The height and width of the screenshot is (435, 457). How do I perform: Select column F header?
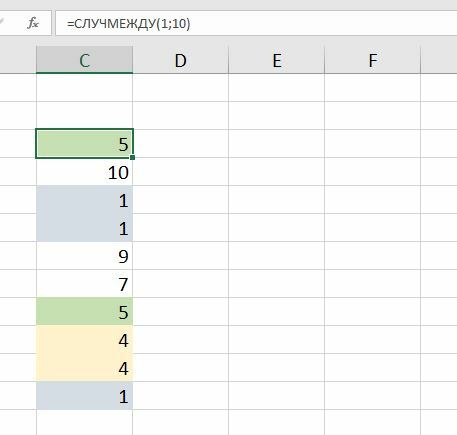pos(372,60)
